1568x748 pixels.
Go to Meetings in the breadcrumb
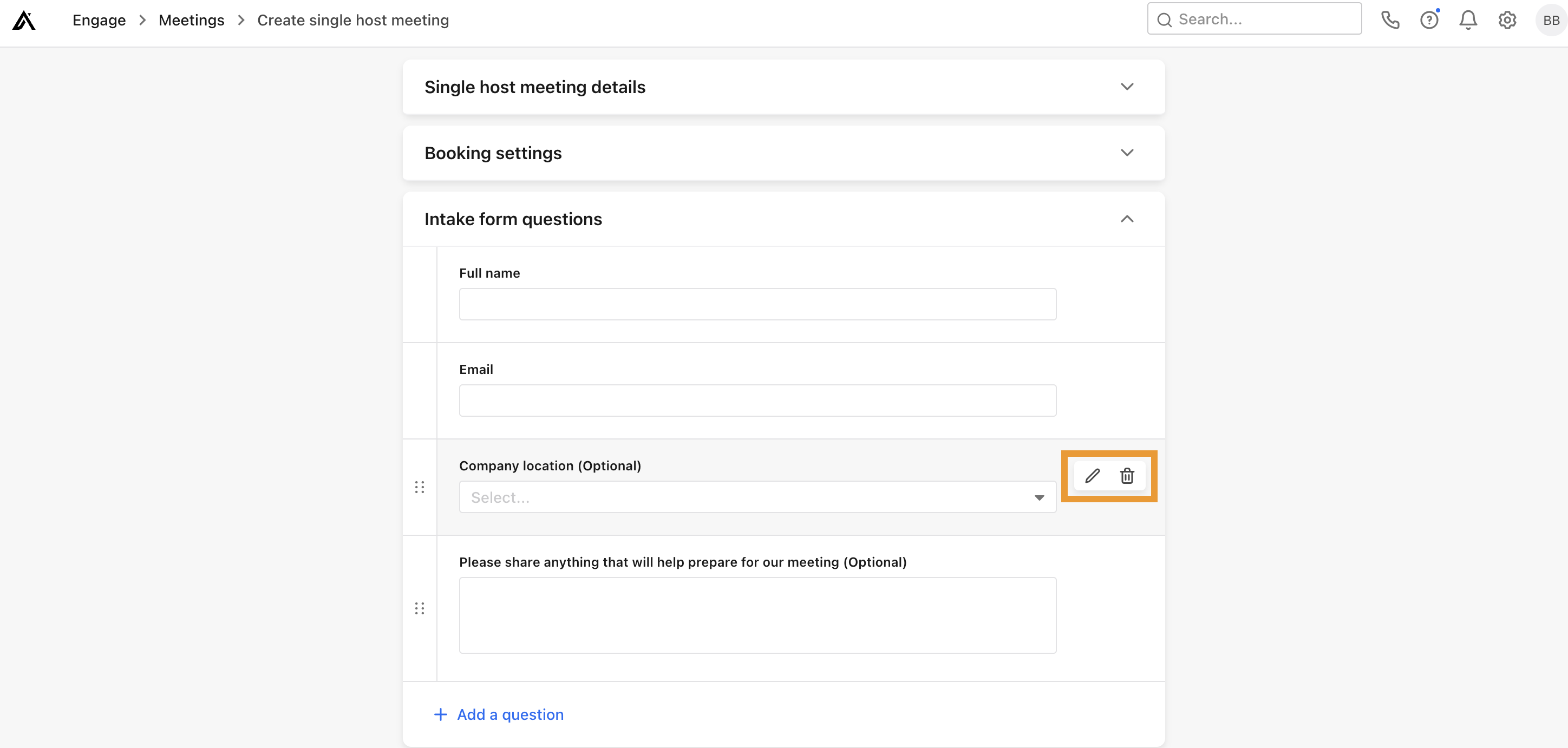(191, 20)
